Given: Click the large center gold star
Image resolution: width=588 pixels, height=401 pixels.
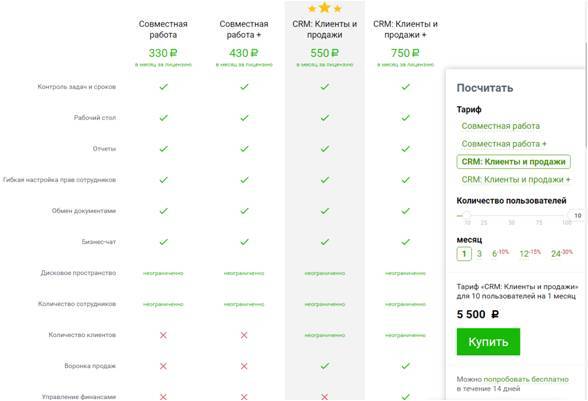Looking at the screenshot, I should [324, 8].
